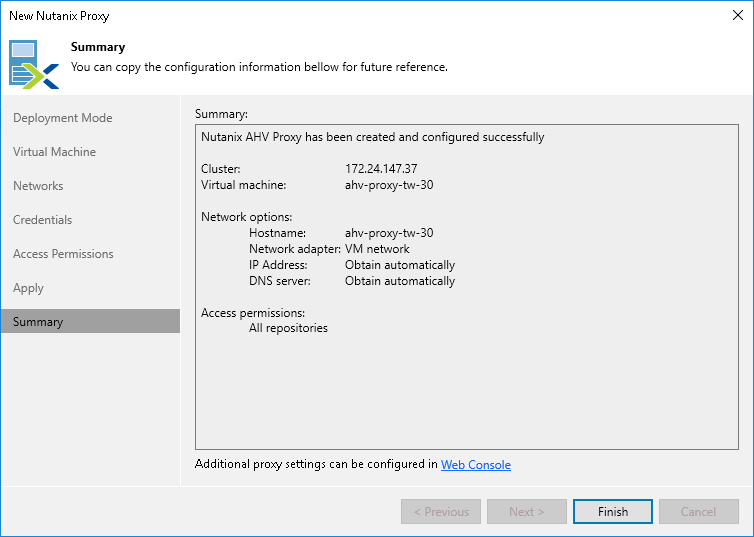
Task: Click the VM network adapter value
Action: click(377, 249)
